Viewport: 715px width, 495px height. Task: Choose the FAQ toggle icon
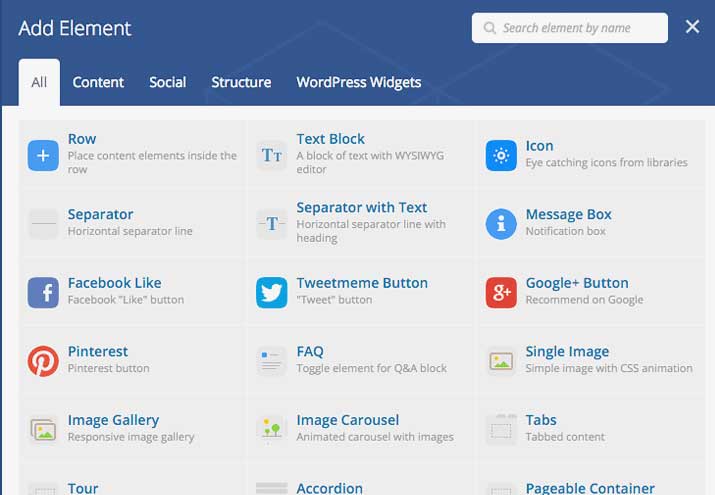click(272, 361)
